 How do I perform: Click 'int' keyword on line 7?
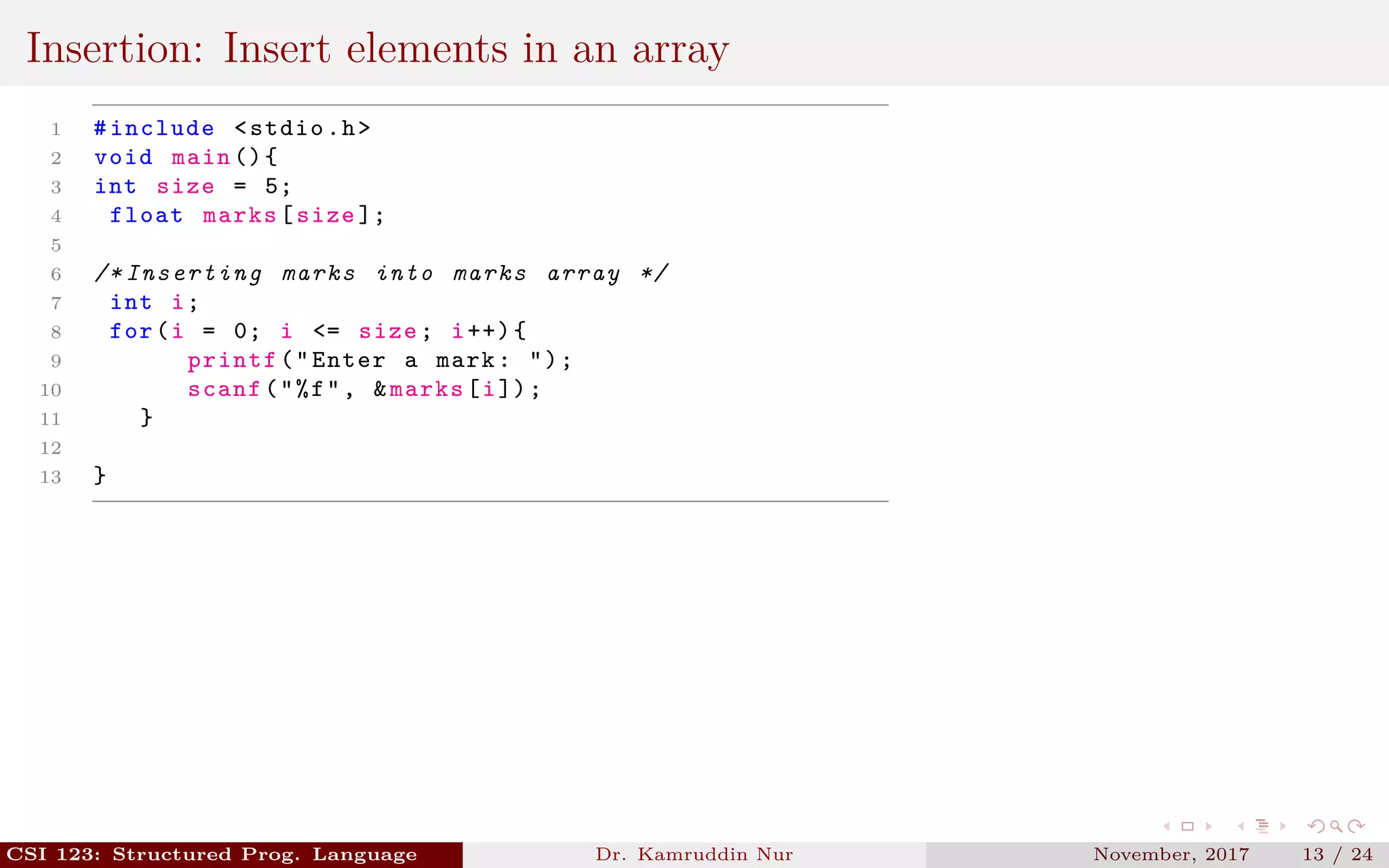click(x=131, y=302)
